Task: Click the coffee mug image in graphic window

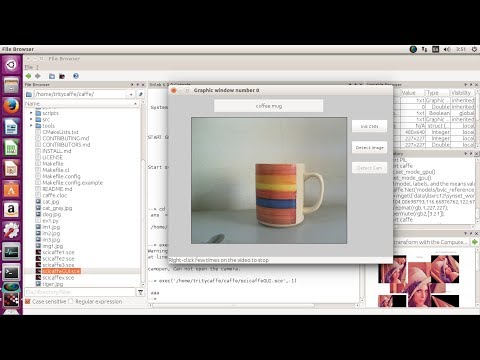Action: click(x=269, y=180)
